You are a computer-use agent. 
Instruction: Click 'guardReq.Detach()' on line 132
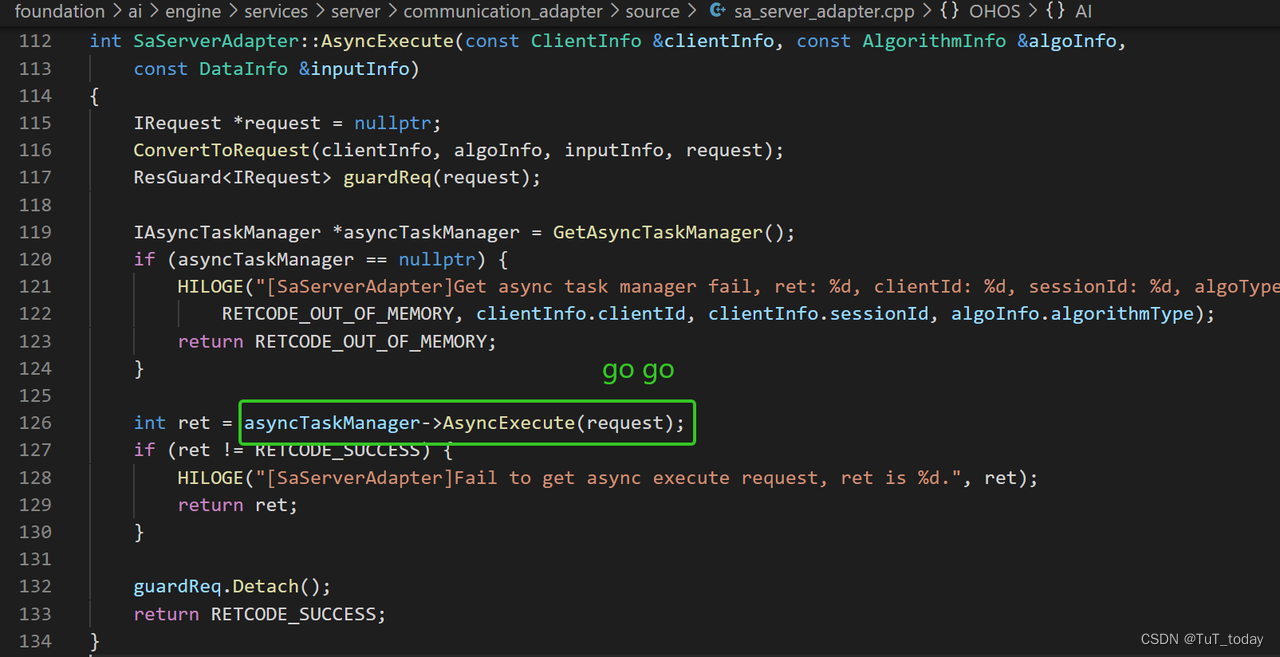click(x=227, y=586)
